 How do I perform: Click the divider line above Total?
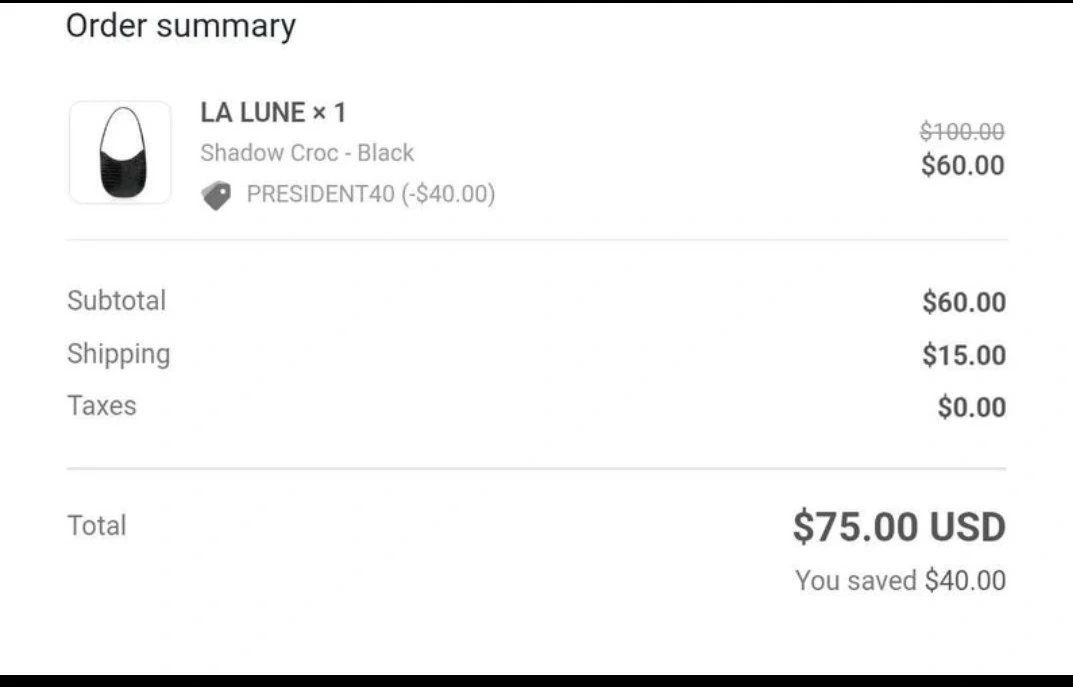coord(536,468)
